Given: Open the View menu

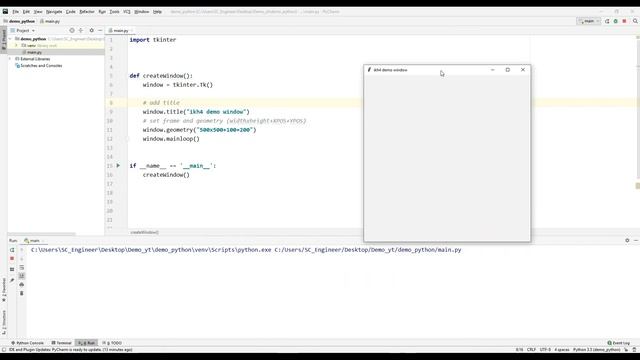Looking at the screenshot, I should point(38,12).
